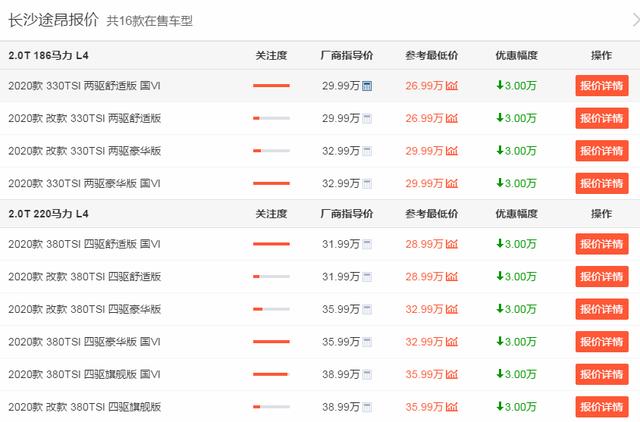This screenshot has width=640, height=422.
Task: Open calculator icon for 380TSI 四驱旗舰版 国VI
Action: (367, 375)
